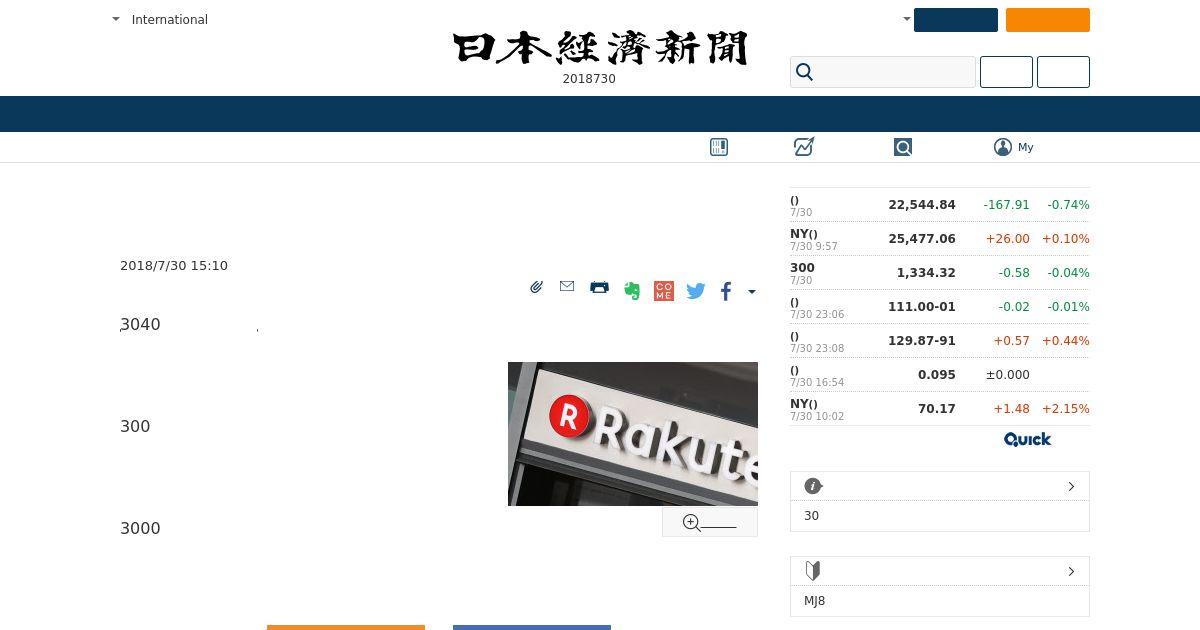This screenshot has width=1200, height=630.
Task: Select the NY market row showing 25,477.06
Action: 940,239
